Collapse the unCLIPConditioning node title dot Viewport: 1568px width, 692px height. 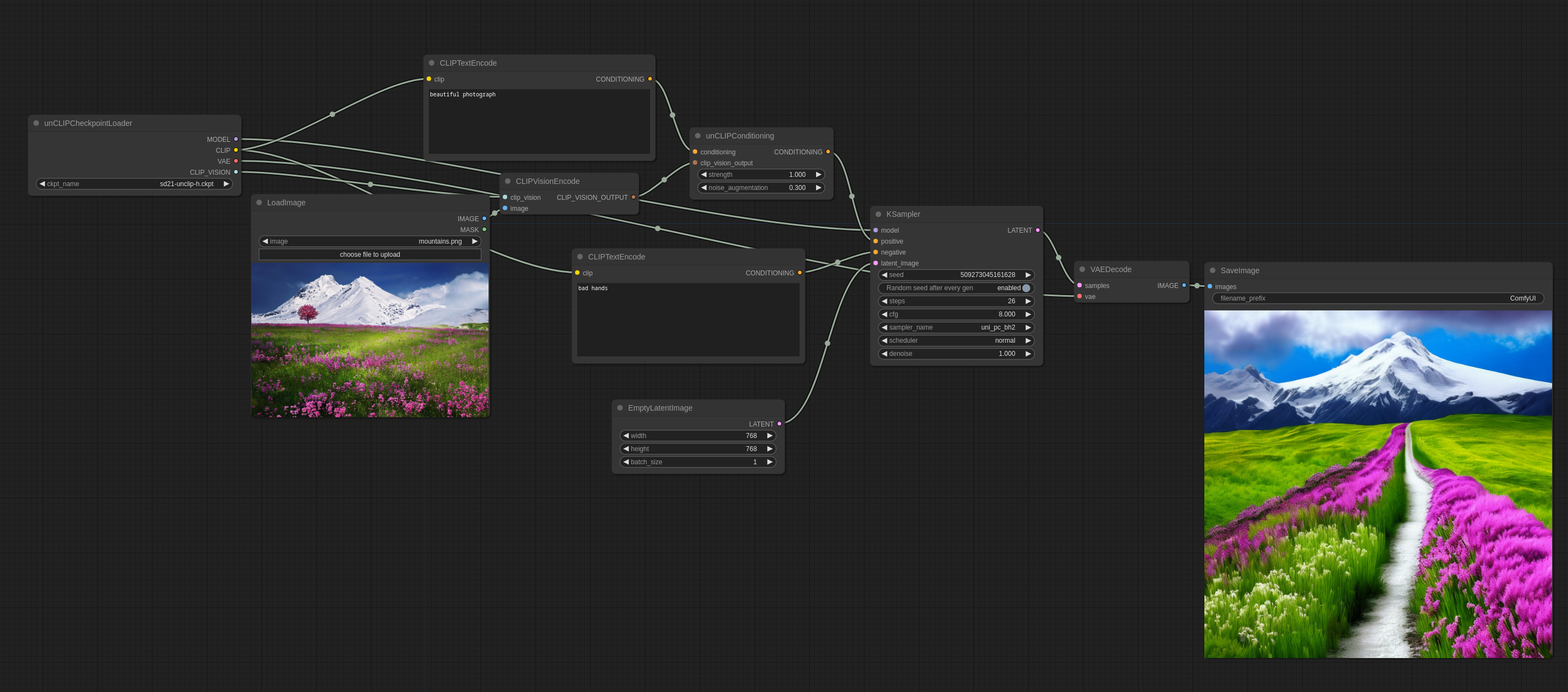698,136
